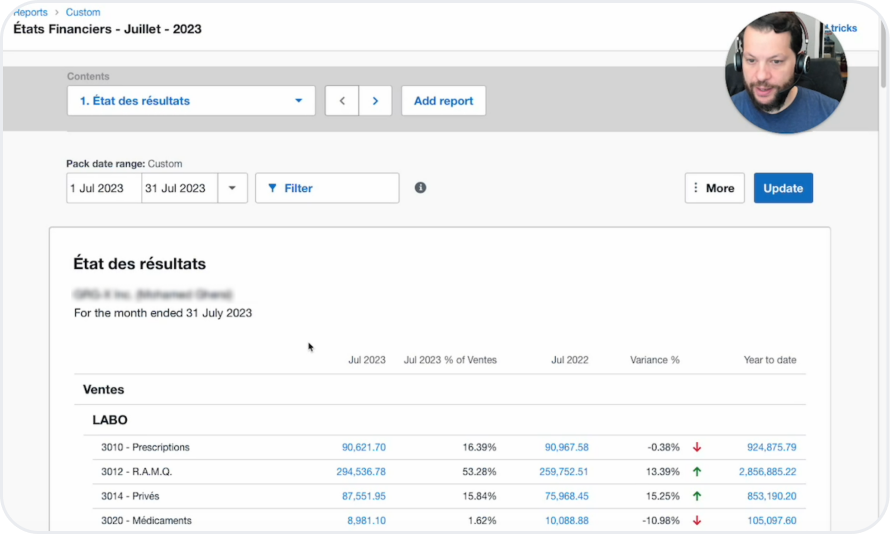Open the 75,968.45 Privés Jul 2022 amount
890x534 pixels.
click(x=566, y=496)
